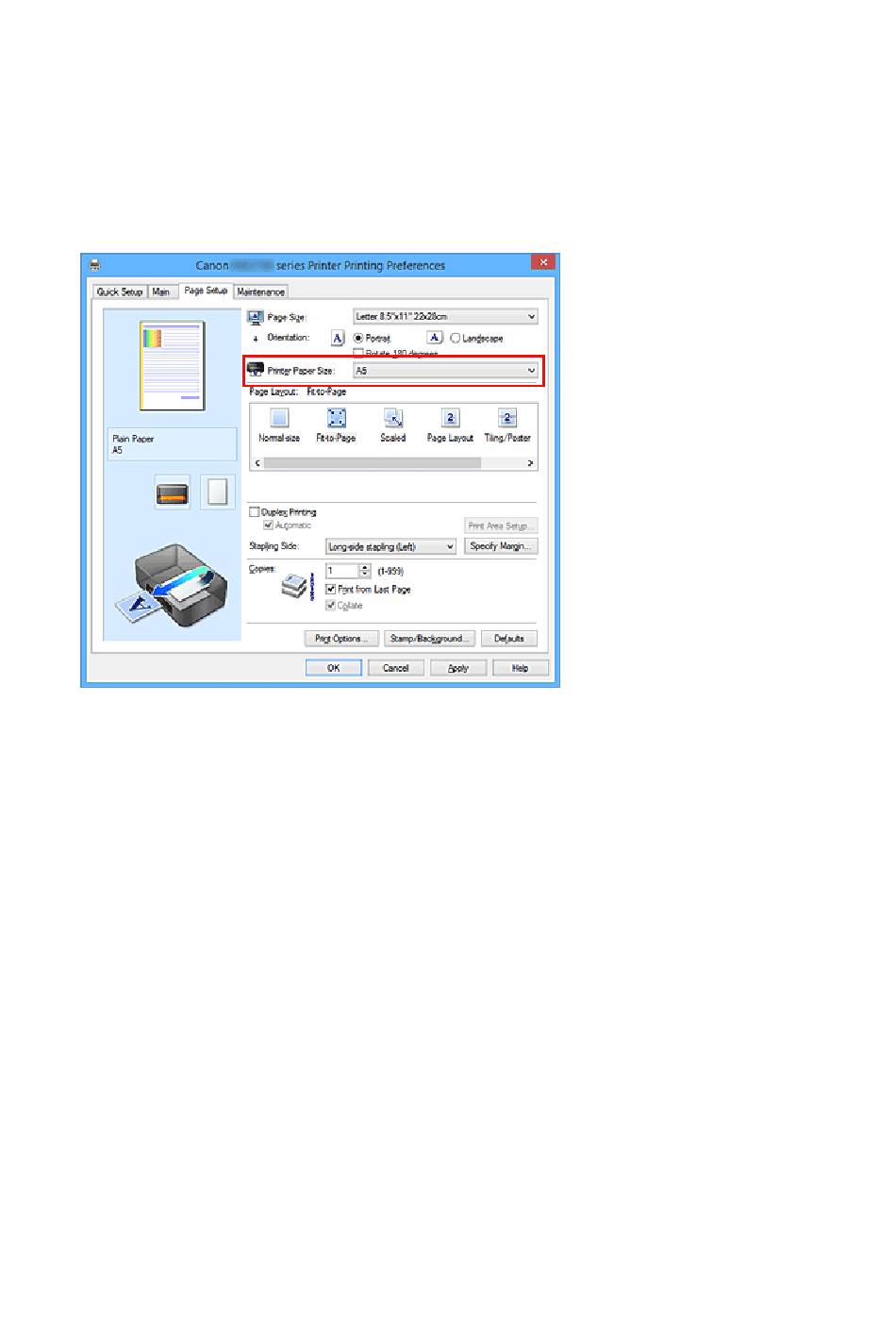
Task: Select the Fit-to-Page layout icon
Action: 337,418
